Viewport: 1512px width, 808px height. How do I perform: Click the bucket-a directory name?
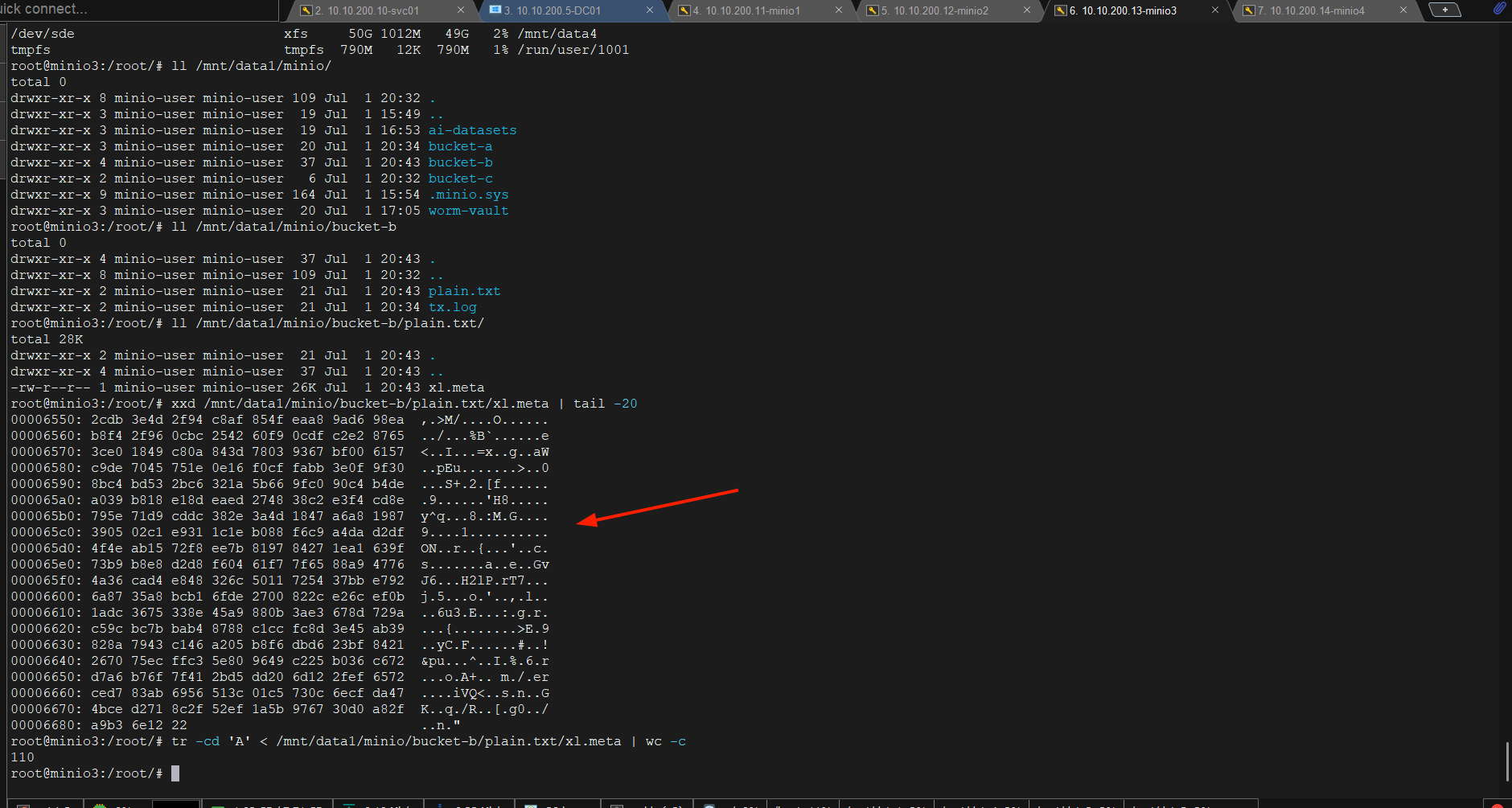(x=460, y=146)
